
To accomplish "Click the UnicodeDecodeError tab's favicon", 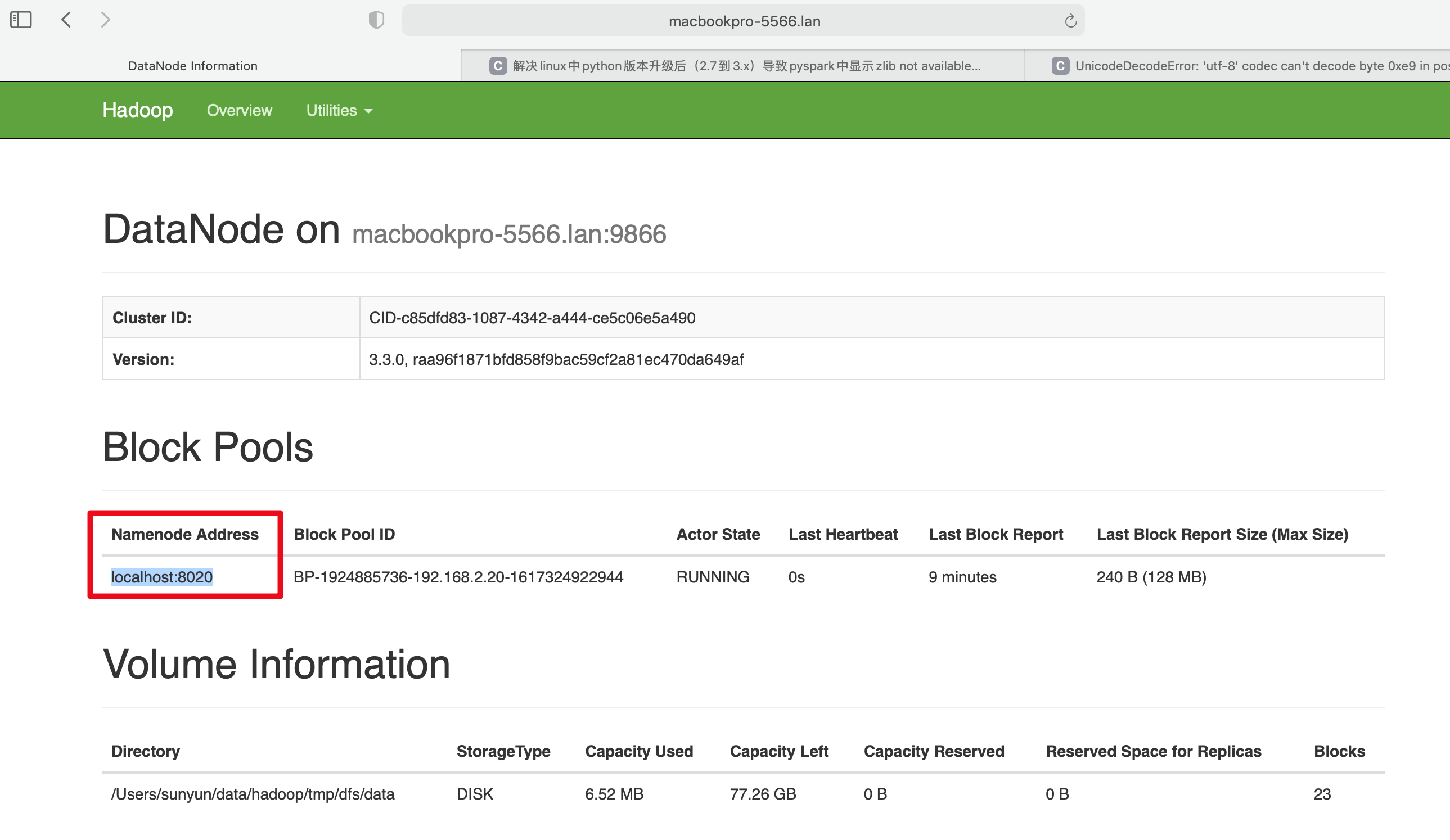I will [x=1060, y=66].
